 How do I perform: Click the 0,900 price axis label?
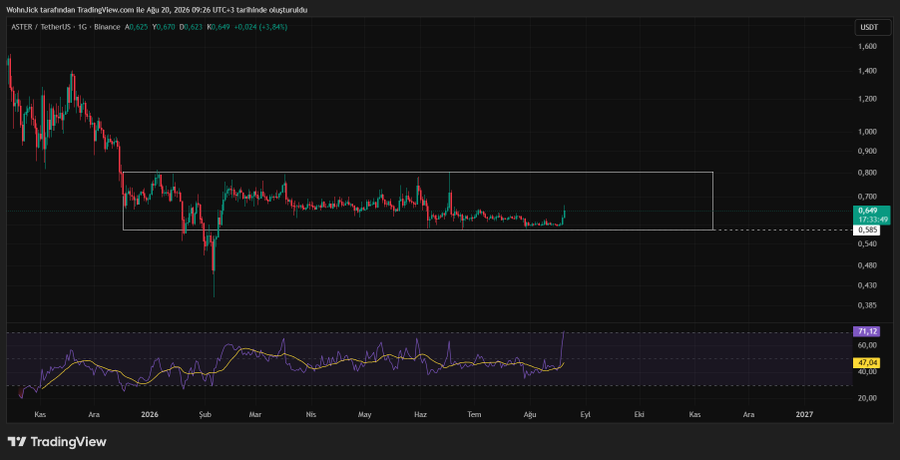[x=868, y=151]
